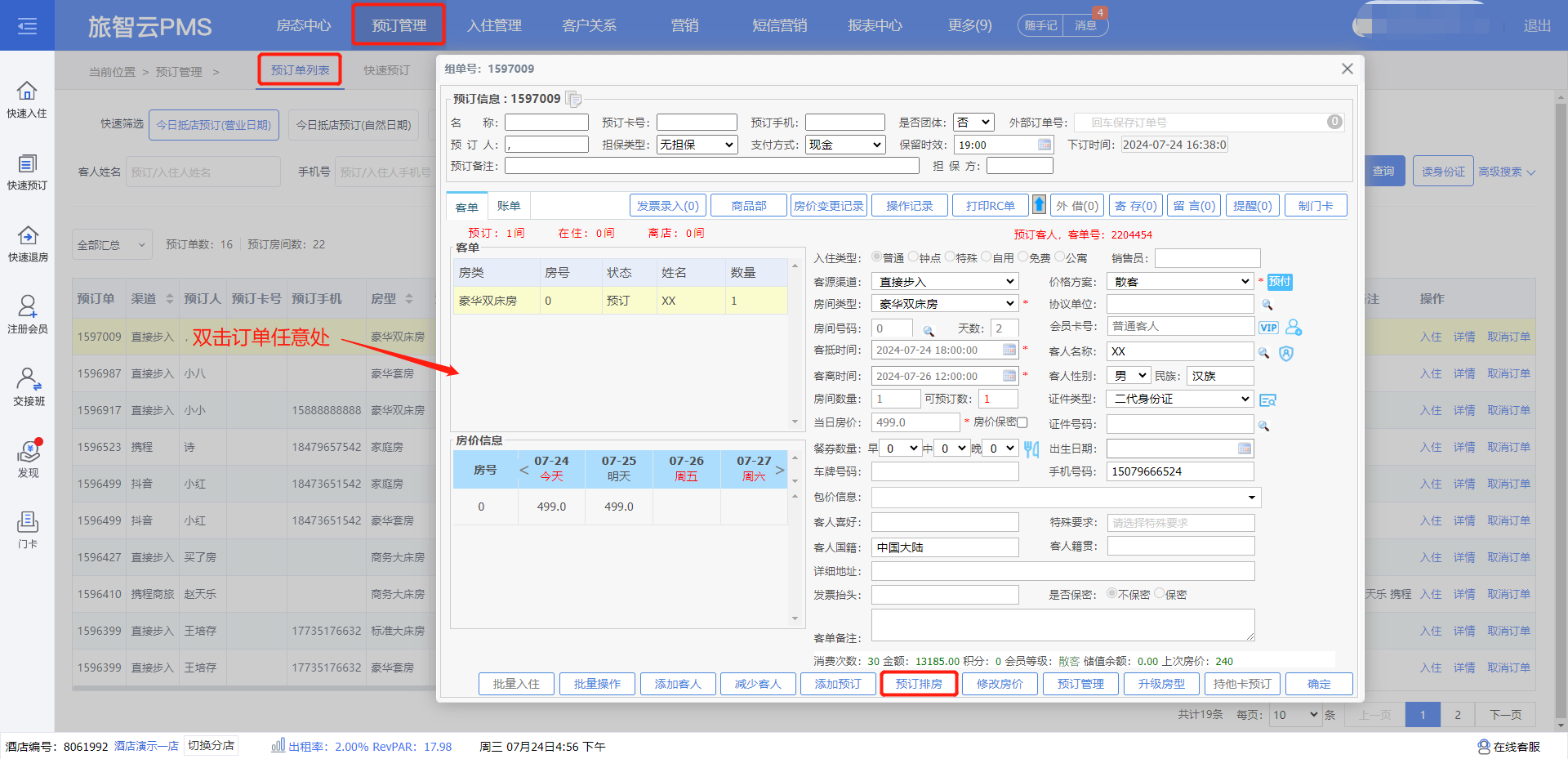Show next dates with the room rate arrow

780,470
